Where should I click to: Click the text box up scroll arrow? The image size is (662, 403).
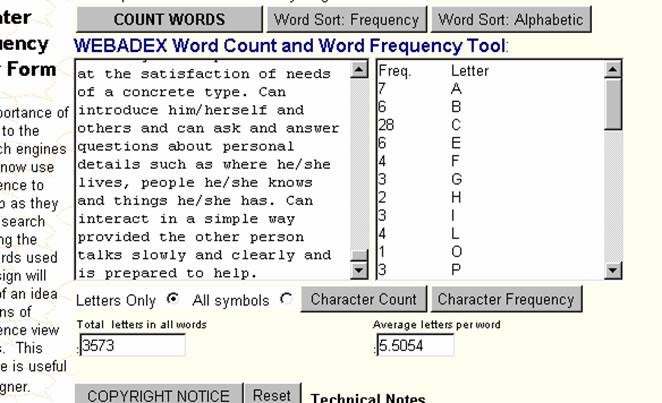click(359, 69)
